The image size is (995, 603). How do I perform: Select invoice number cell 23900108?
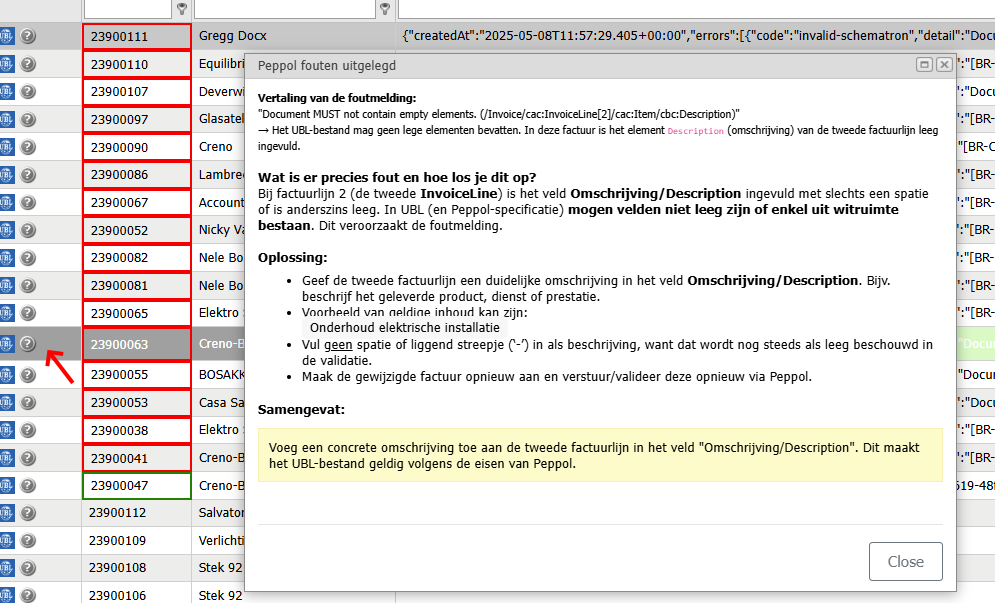coord(136,568)
